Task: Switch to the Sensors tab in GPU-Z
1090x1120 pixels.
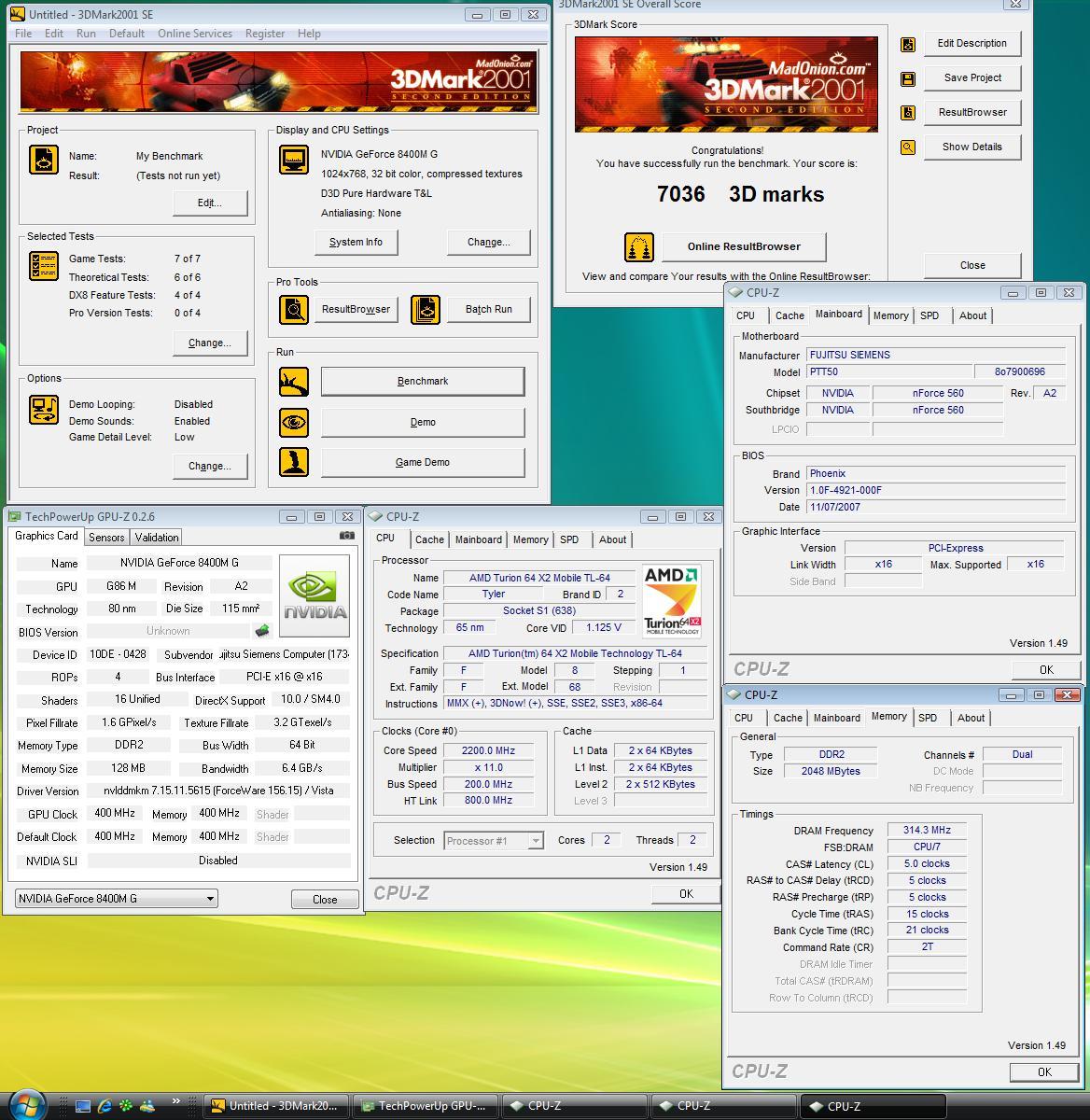Action: pos(106,538)
